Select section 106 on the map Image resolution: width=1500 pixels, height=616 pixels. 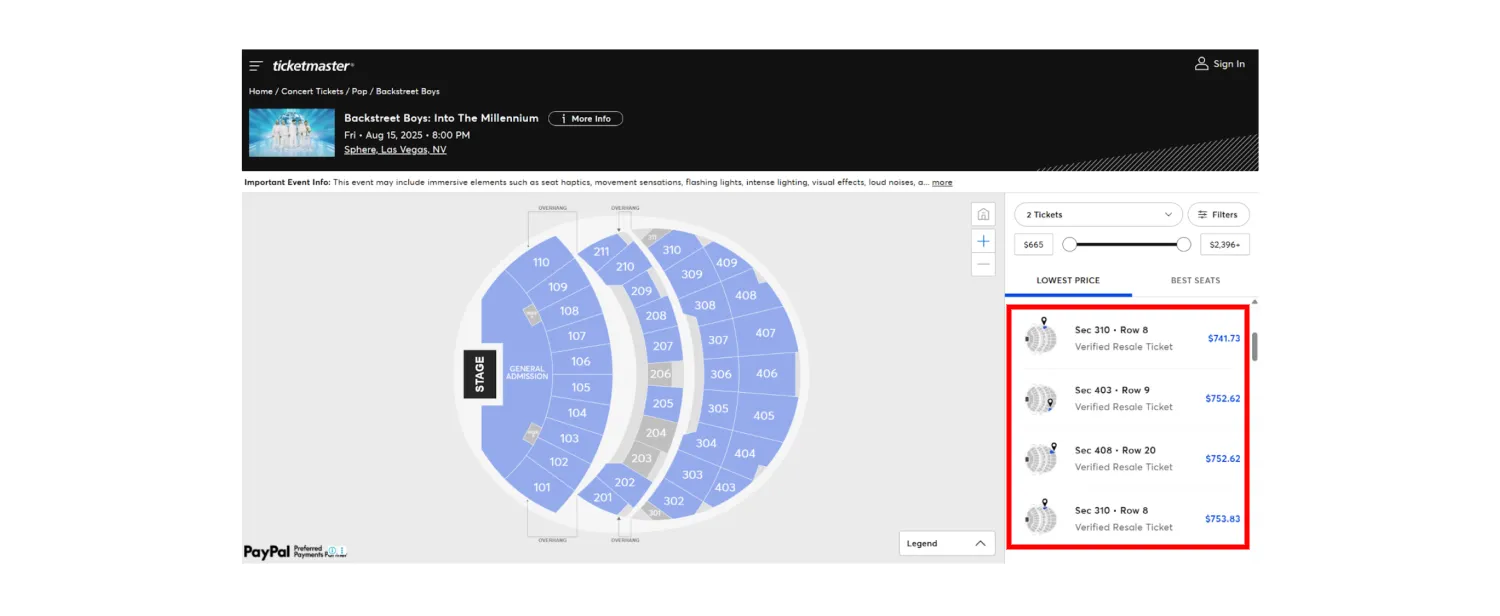tap(581, 362)
